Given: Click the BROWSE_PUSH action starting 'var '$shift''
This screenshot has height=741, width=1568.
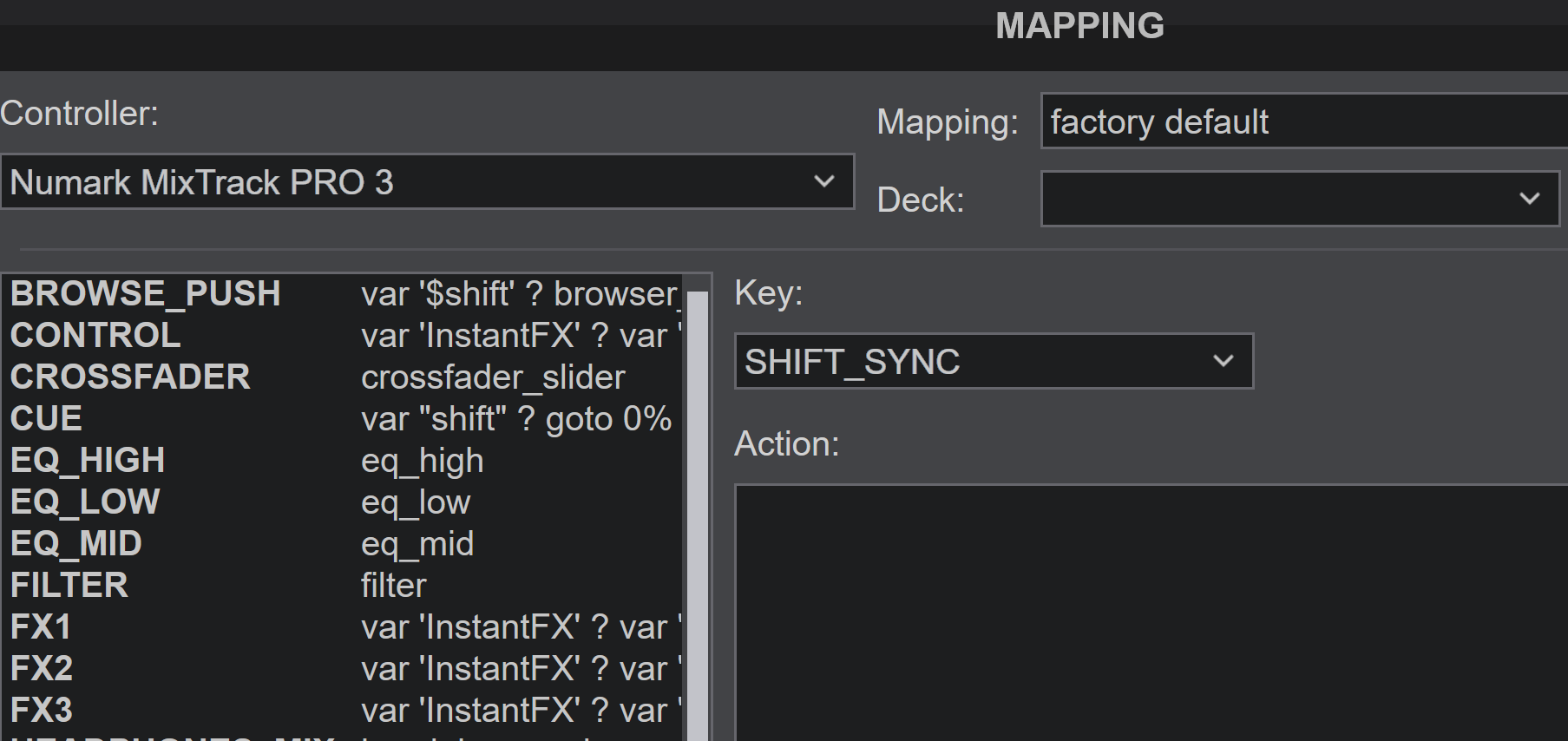Looking at the screenshot, I should point(522,294).
